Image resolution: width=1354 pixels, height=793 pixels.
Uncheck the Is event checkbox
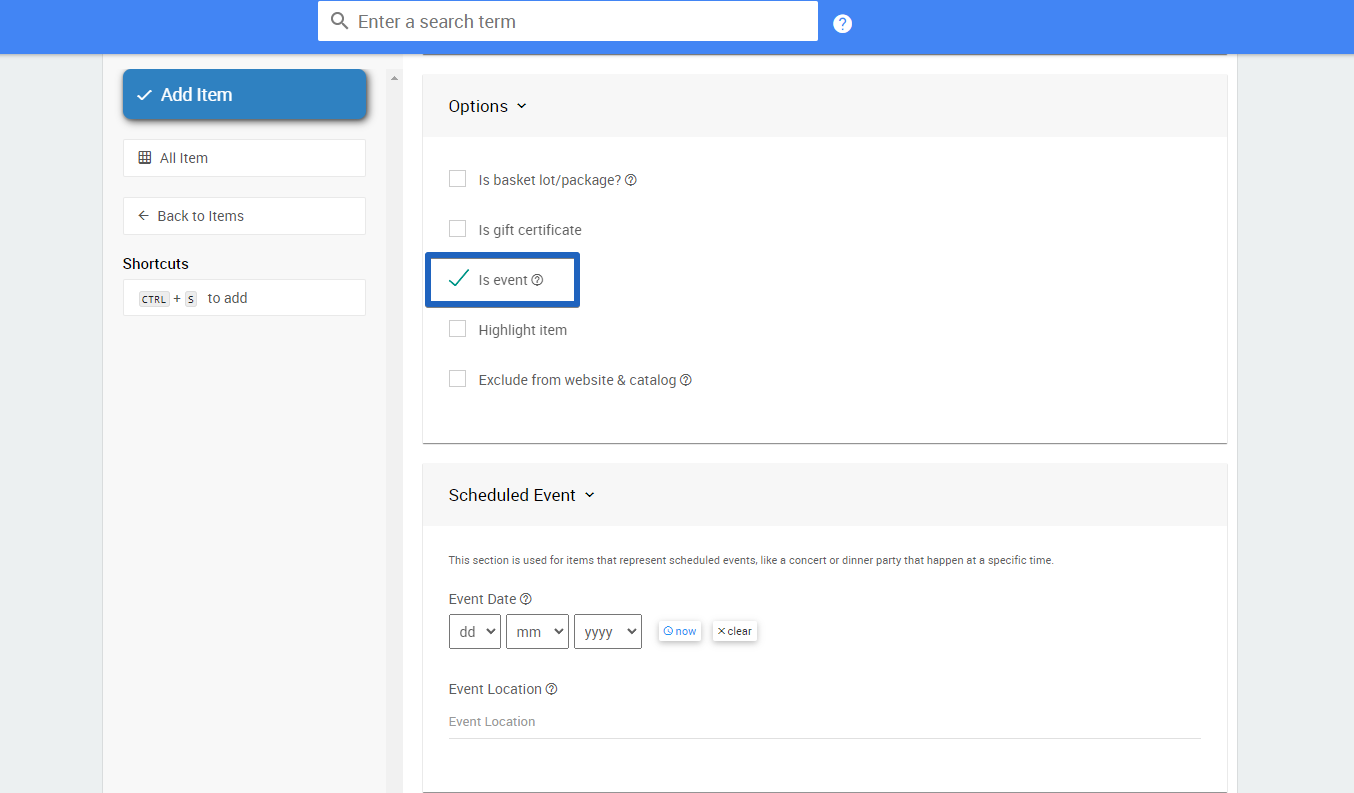(x=458, y=279)
